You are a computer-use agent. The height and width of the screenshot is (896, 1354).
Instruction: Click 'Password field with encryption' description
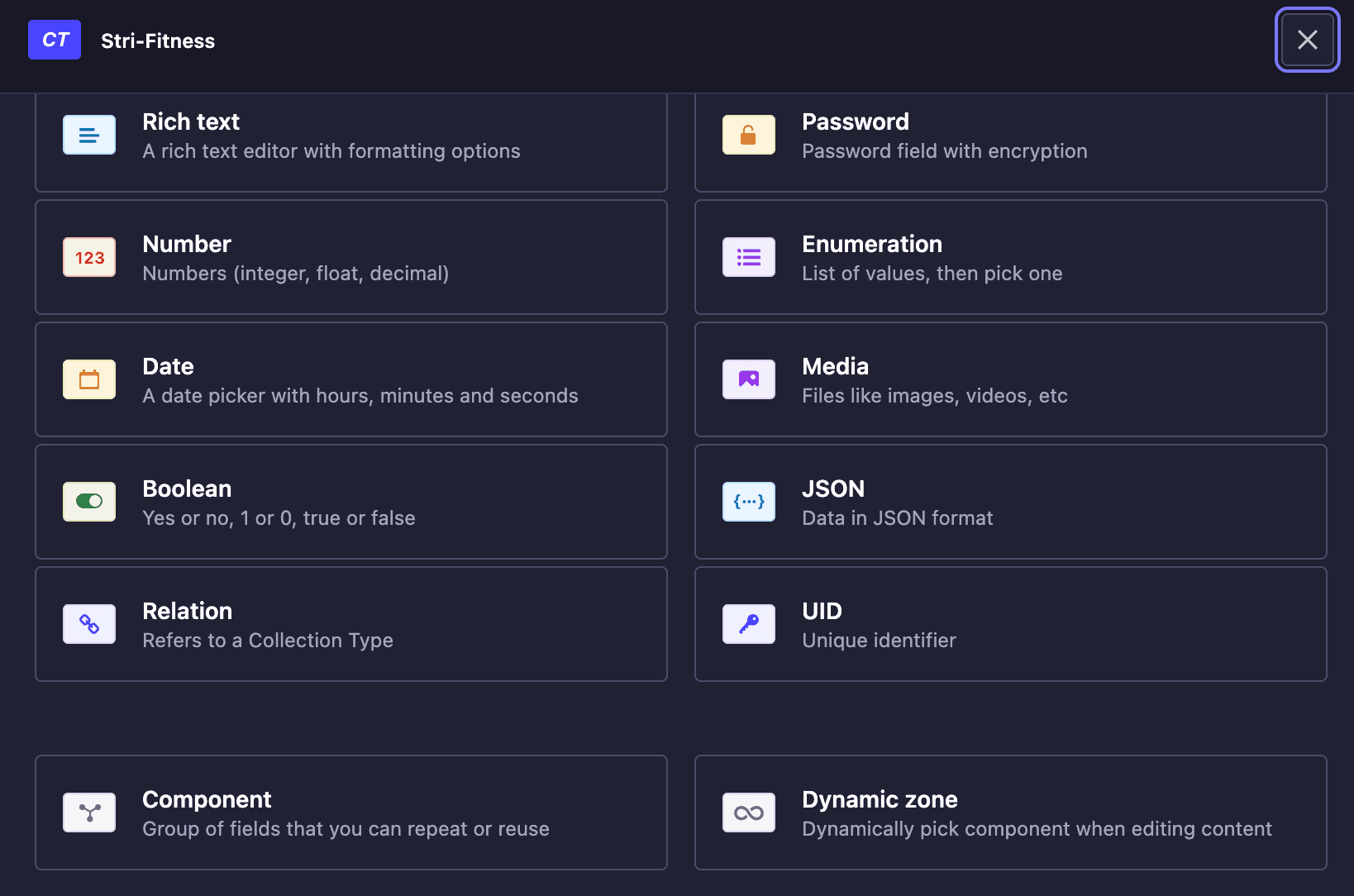945,151
